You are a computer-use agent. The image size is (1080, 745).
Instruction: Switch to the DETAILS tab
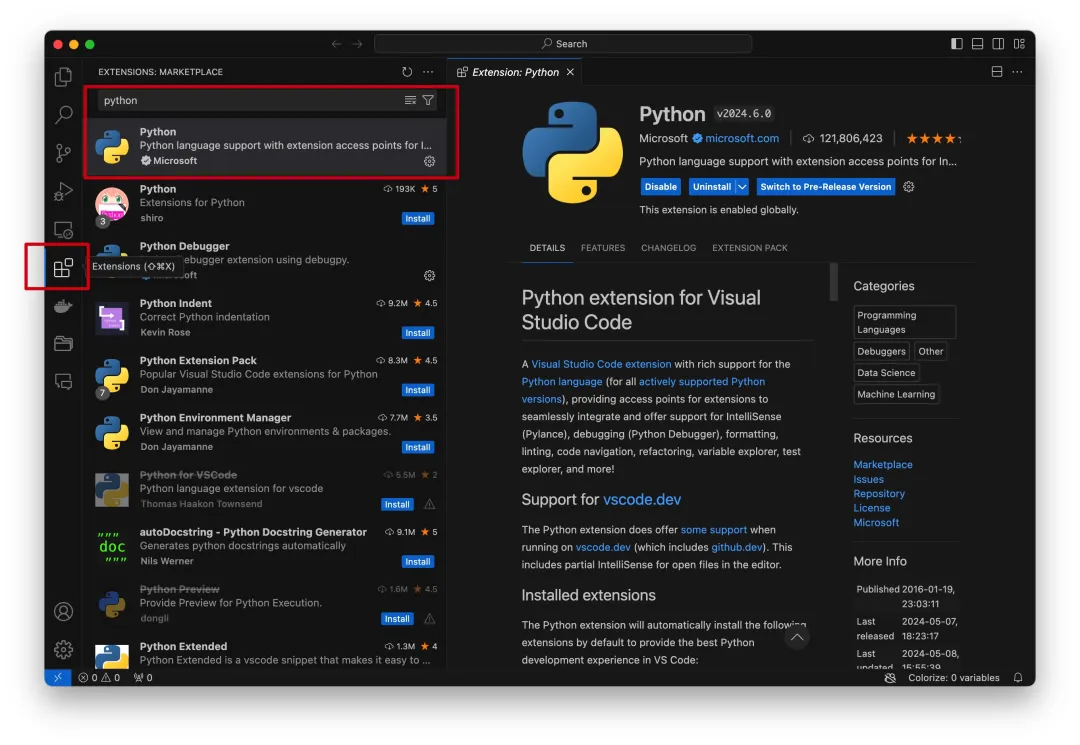point(547,248)
